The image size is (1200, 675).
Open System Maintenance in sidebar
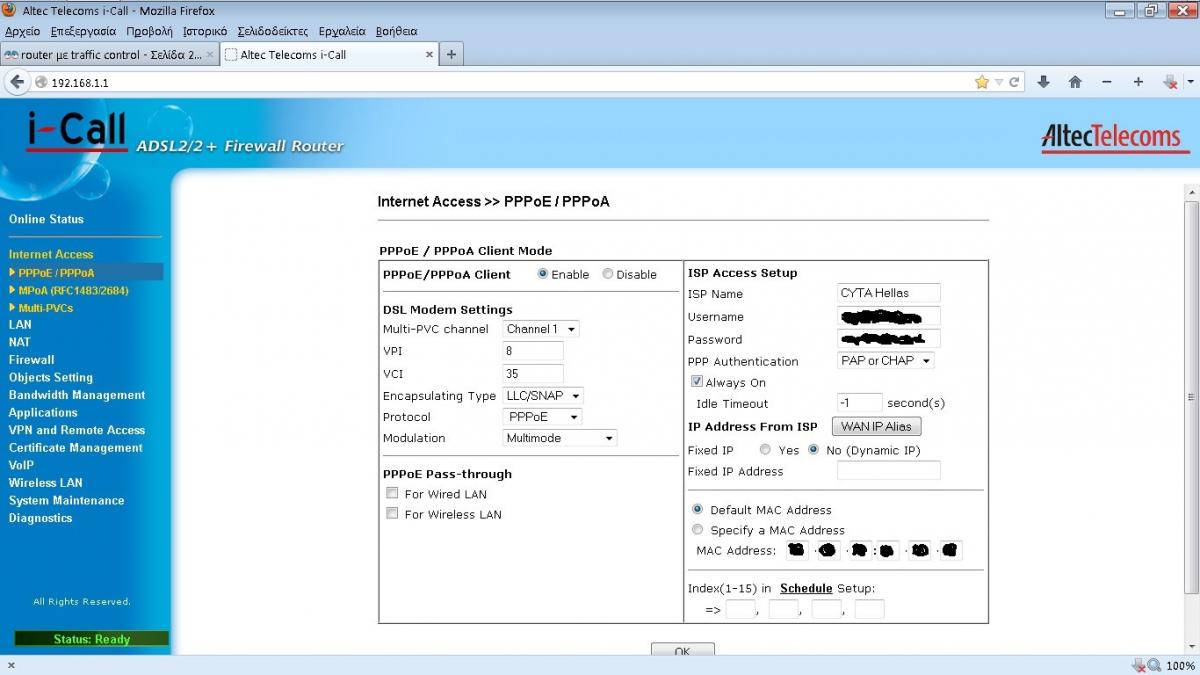coord(67,500)
